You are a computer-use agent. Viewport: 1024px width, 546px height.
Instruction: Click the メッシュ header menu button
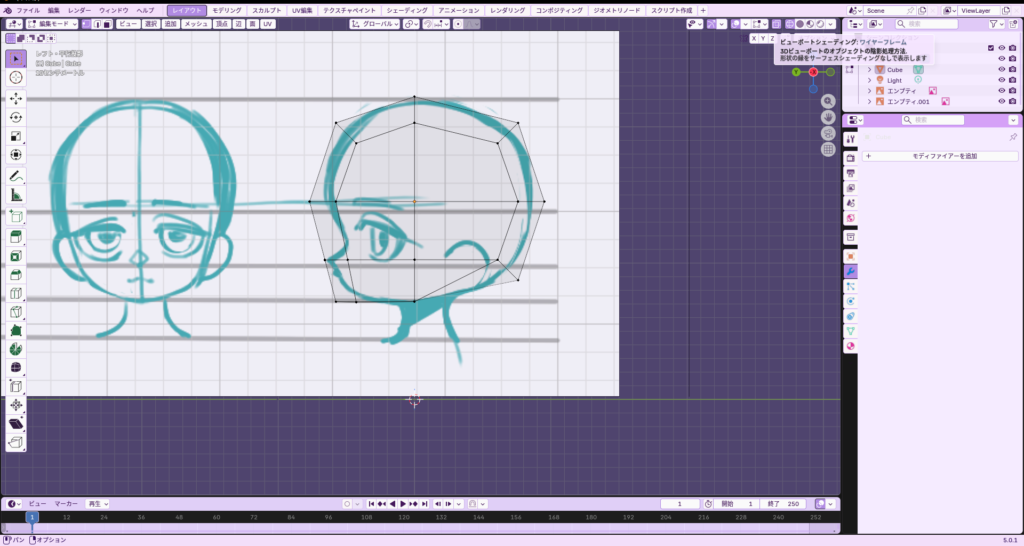(x=197, y=23)
